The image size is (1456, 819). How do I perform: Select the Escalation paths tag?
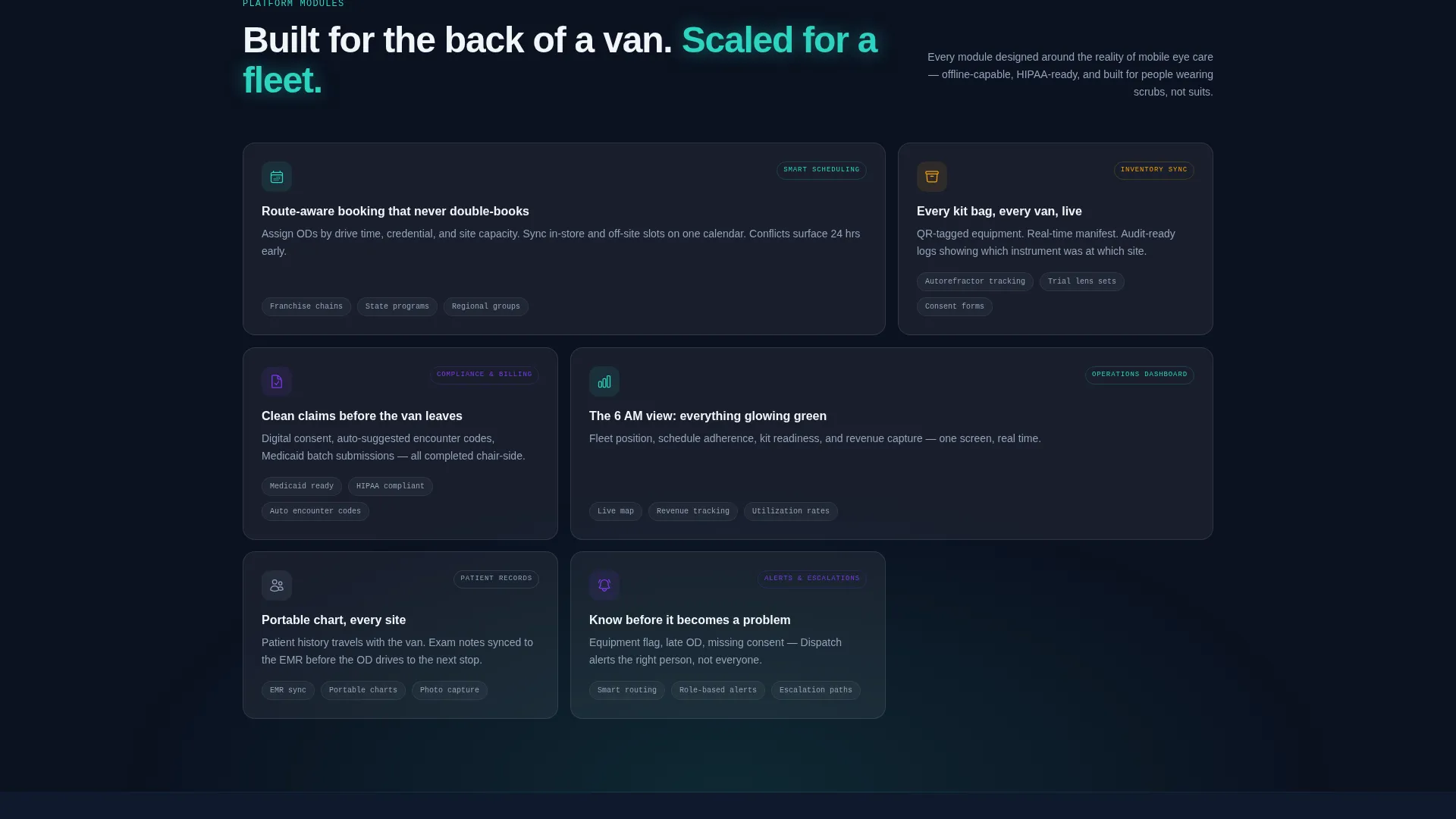(x=816, y=690)
